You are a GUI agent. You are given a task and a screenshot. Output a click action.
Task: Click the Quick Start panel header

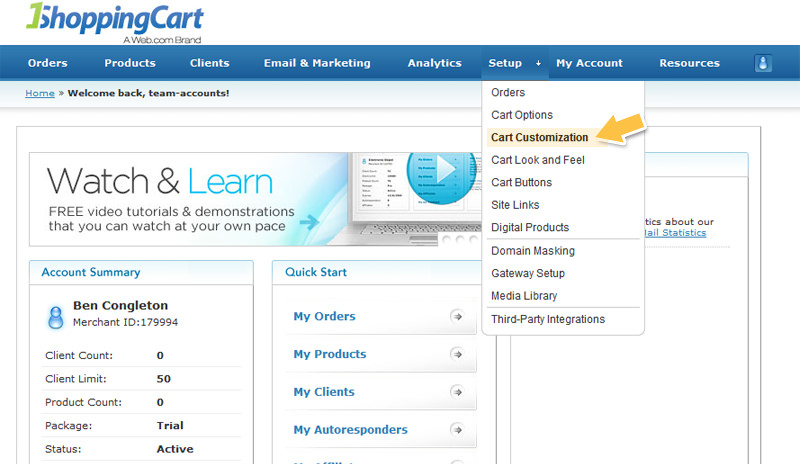click(x=377, y=273)
